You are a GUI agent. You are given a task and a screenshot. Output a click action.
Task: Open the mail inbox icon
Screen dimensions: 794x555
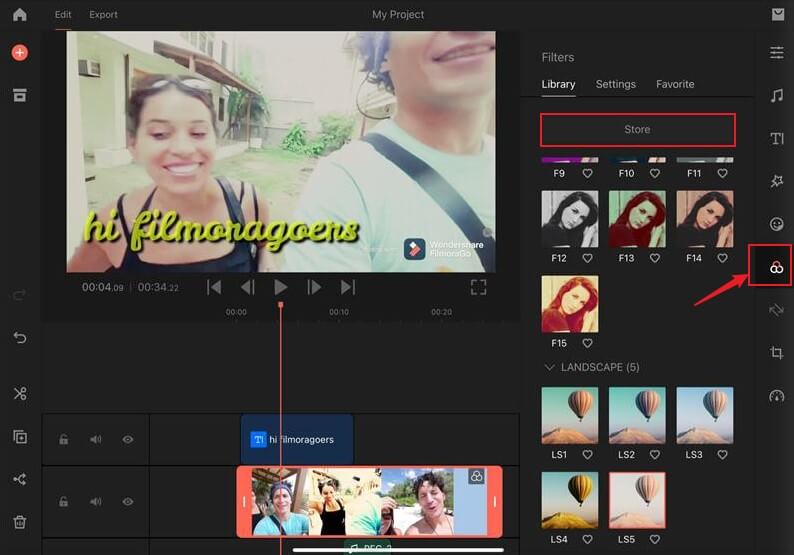coord(778,14)
